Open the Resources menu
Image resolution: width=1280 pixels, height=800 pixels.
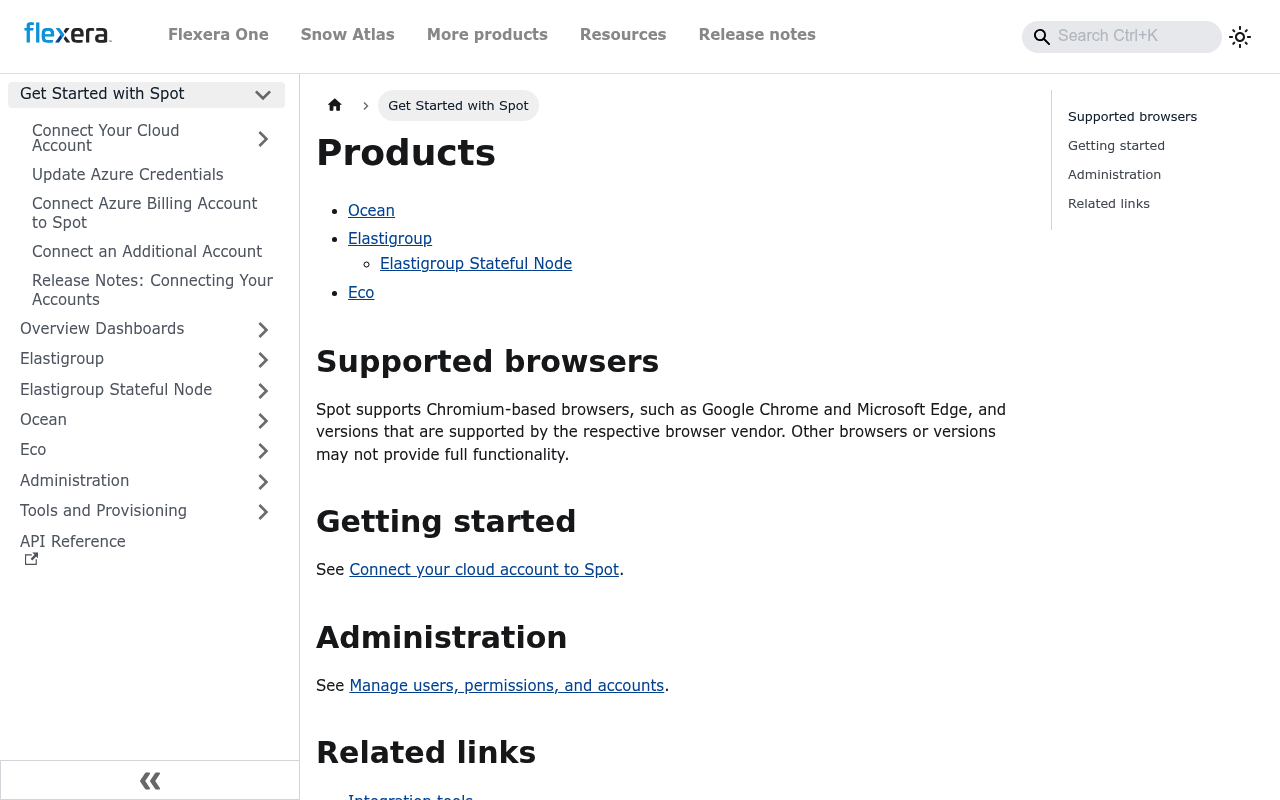[623, 35]
